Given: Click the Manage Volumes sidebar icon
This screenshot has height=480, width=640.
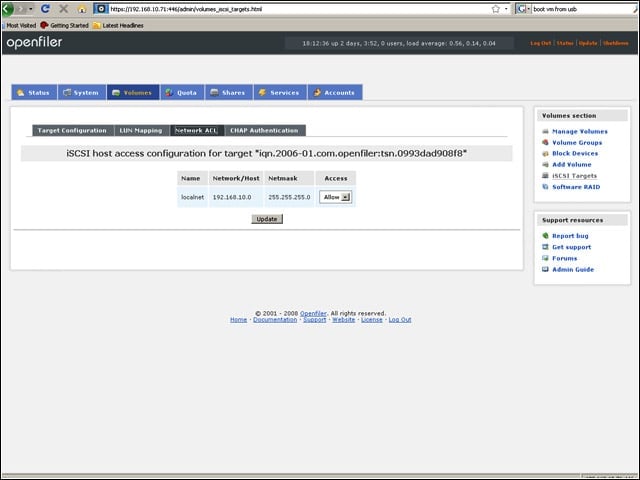Looking at the screenshot, I should (x=545, y=131).
